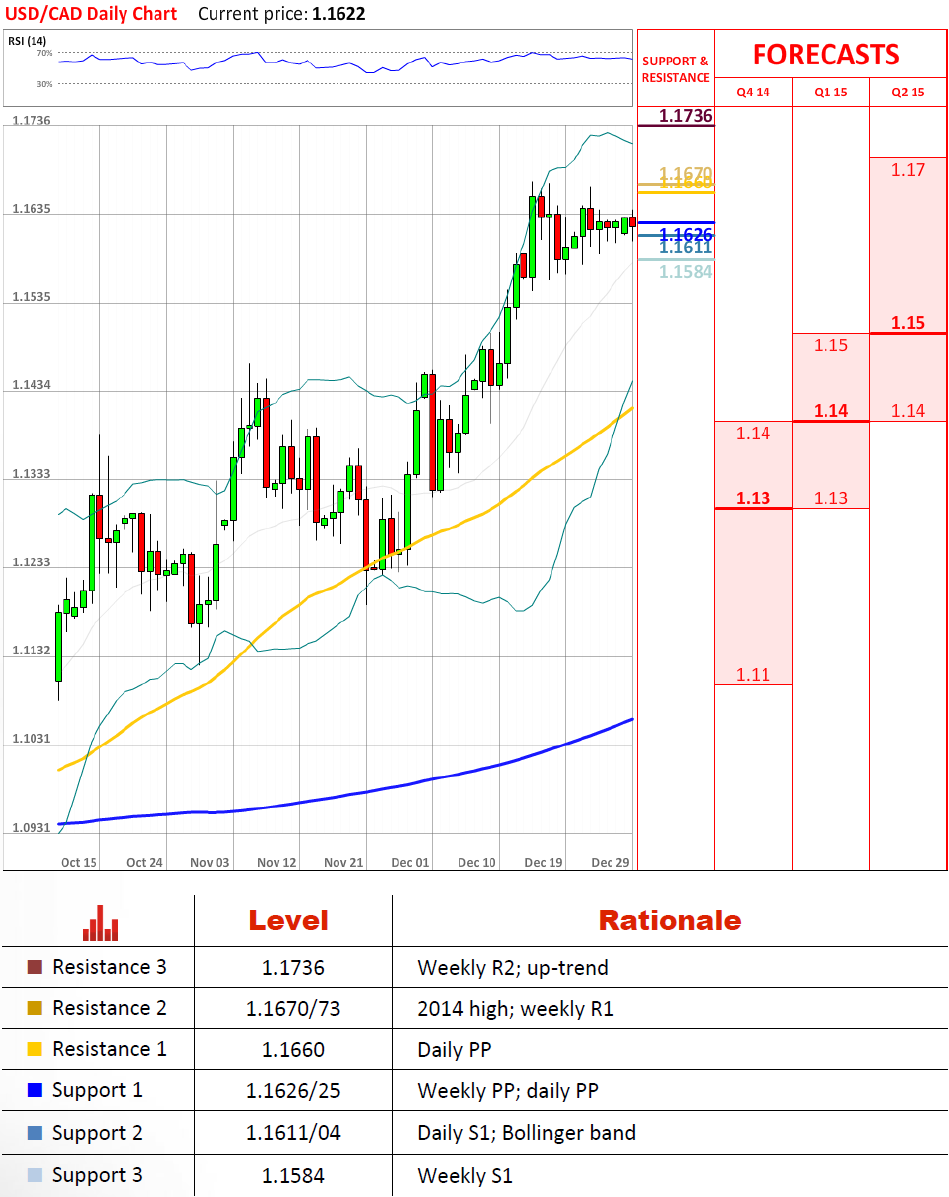
Task: Click the bold 1.14 in Q1 15 forecast
Action: (x=831, y=411)
